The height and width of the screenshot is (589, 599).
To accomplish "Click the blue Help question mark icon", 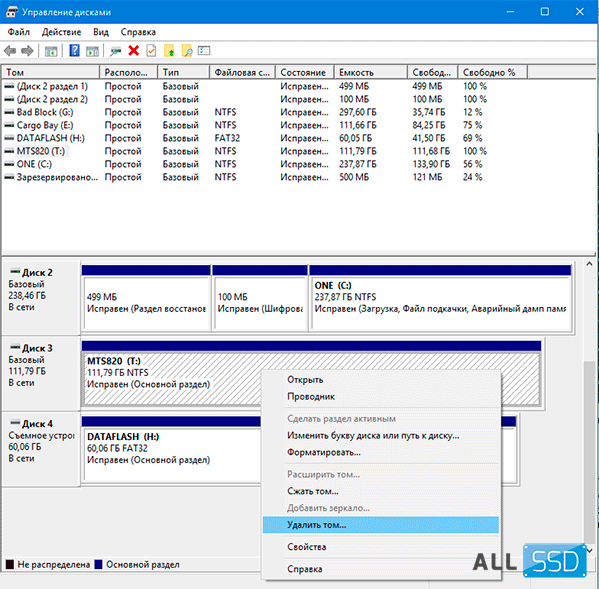I will coord(74,50).
